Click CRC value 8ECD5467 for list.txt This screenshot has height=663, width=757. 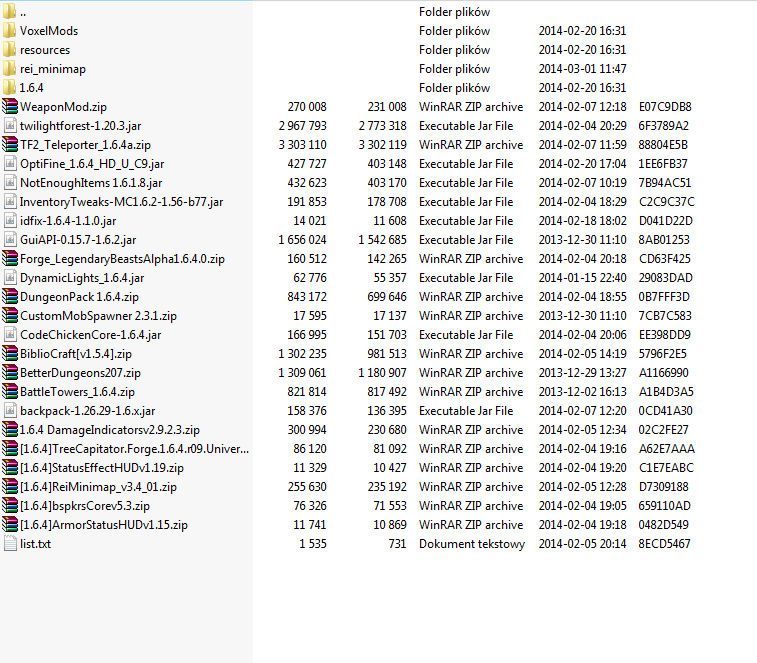[664, 544]
